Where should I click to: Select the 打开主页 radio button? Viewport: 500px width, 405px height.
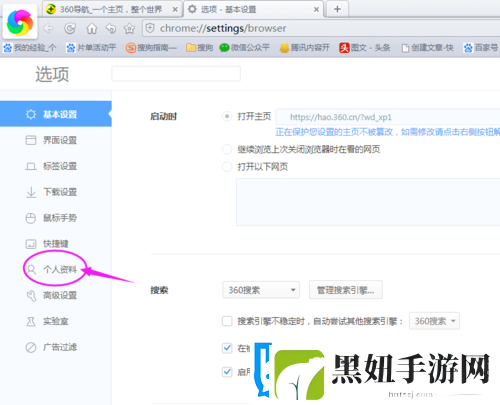[x=227, y=116]
